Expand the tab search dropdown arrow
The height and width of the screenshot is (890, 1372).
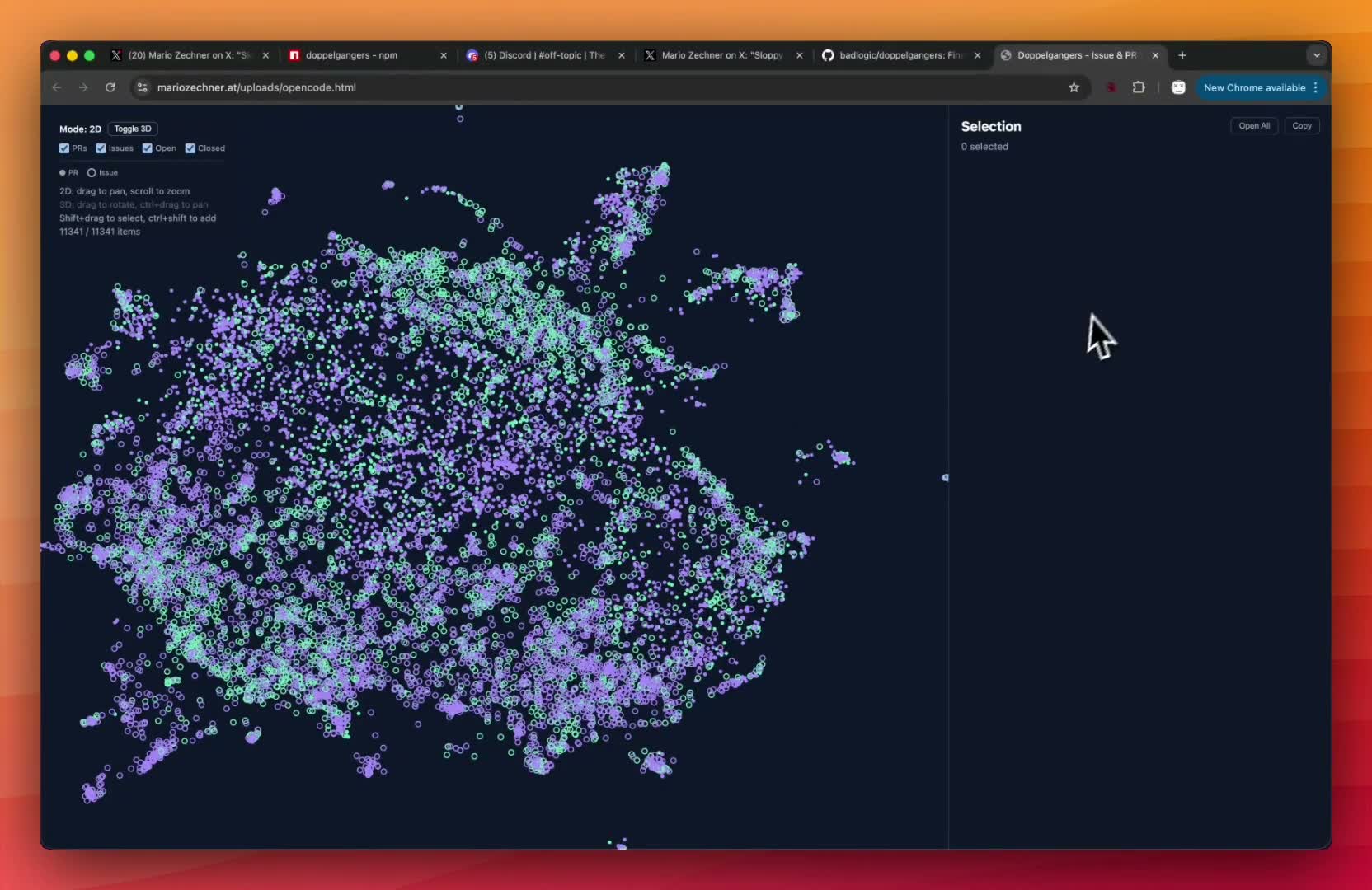tap(1317, 55)
